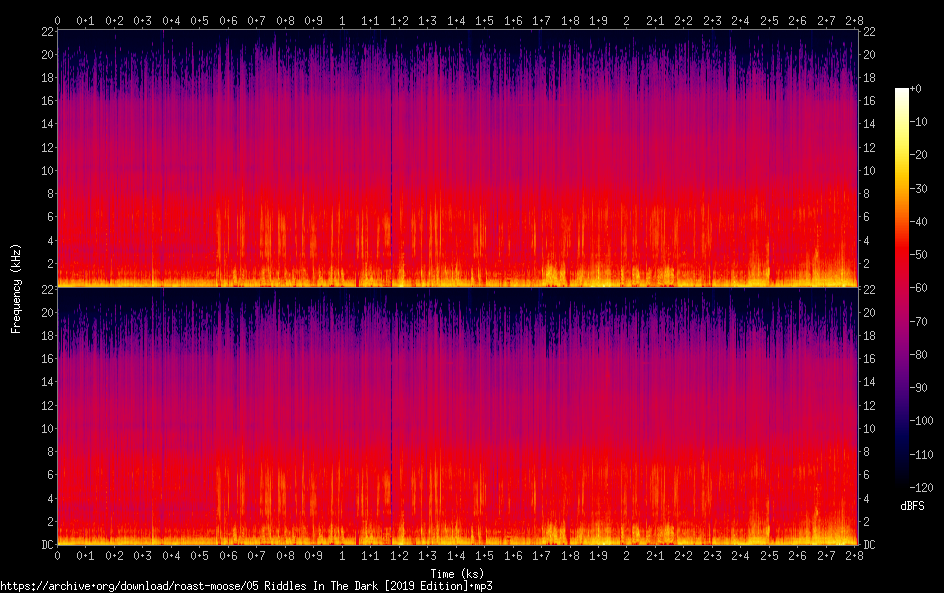Click the "DC" label at the bottom-left corner

(x=45, y=545)
